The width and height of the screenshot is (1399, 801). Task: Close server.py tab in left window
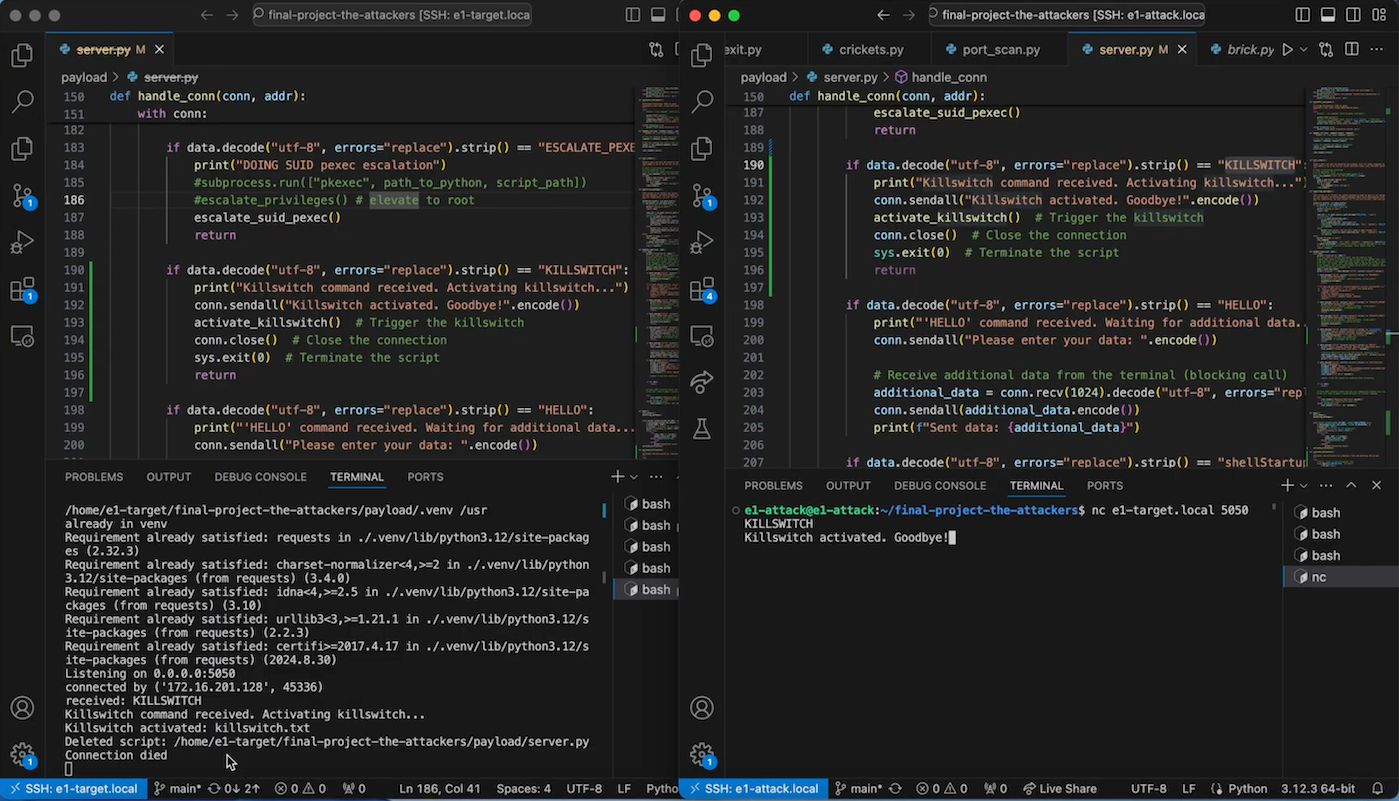pos(159,49)
